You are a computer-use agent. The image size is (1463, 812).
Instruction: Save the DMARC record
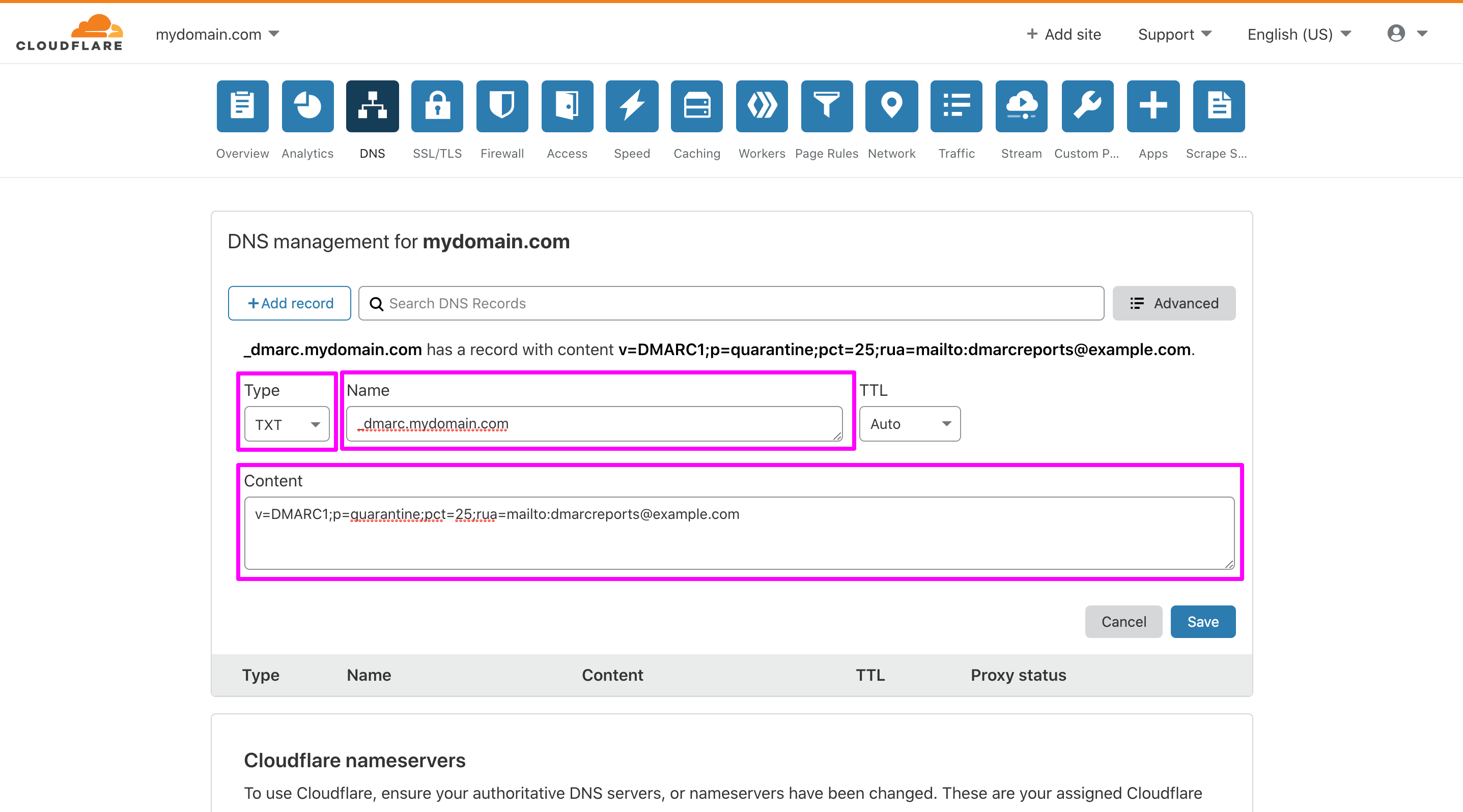coord(1203,621)
